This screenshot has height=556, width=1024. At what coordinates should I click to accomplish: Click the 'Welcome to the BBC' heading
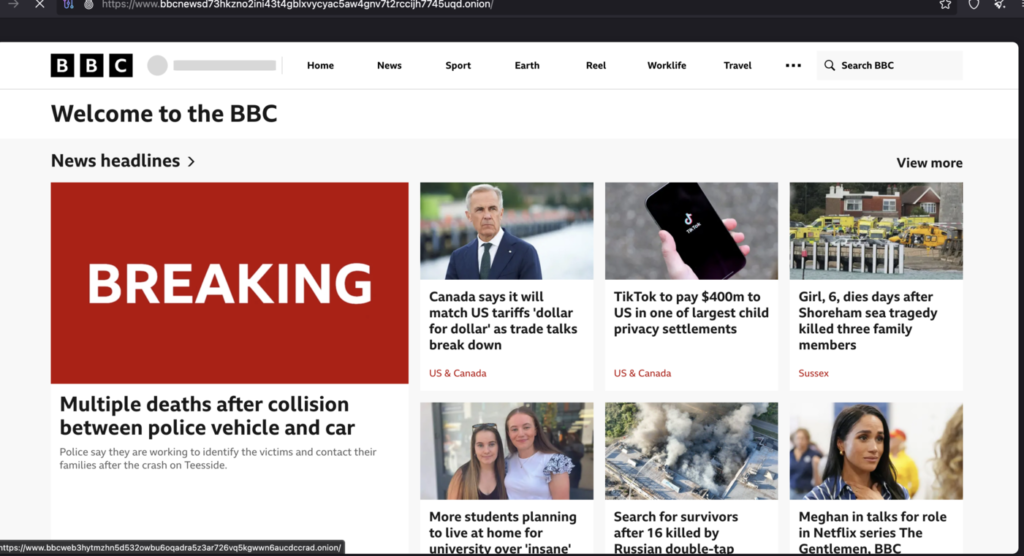164,114
